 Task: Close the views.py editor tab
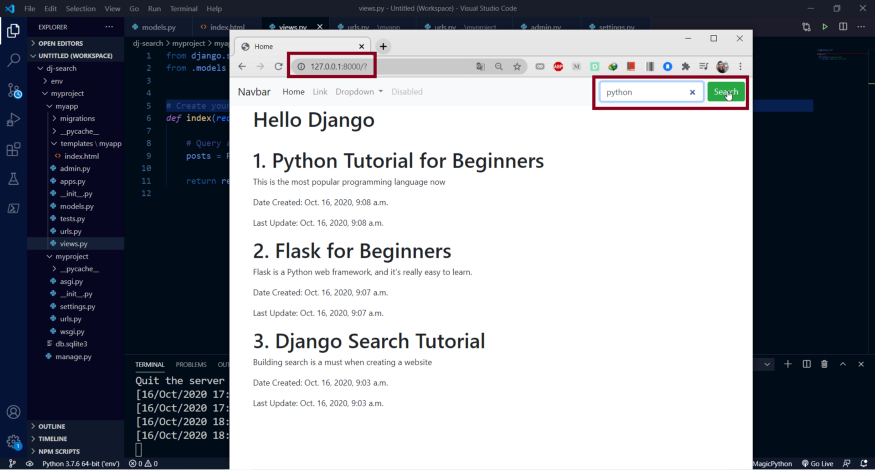pyautogui.click(x=320, y=27)
